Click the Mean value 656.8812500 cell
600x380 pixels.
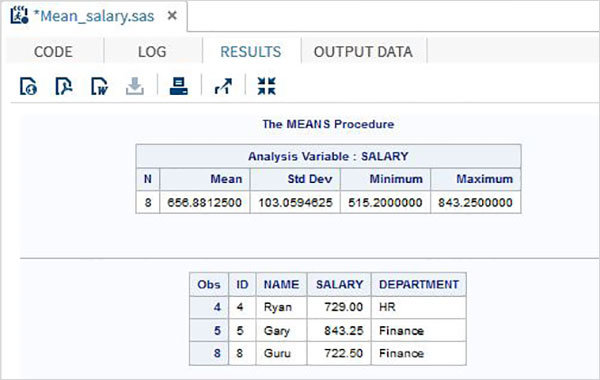204,202
